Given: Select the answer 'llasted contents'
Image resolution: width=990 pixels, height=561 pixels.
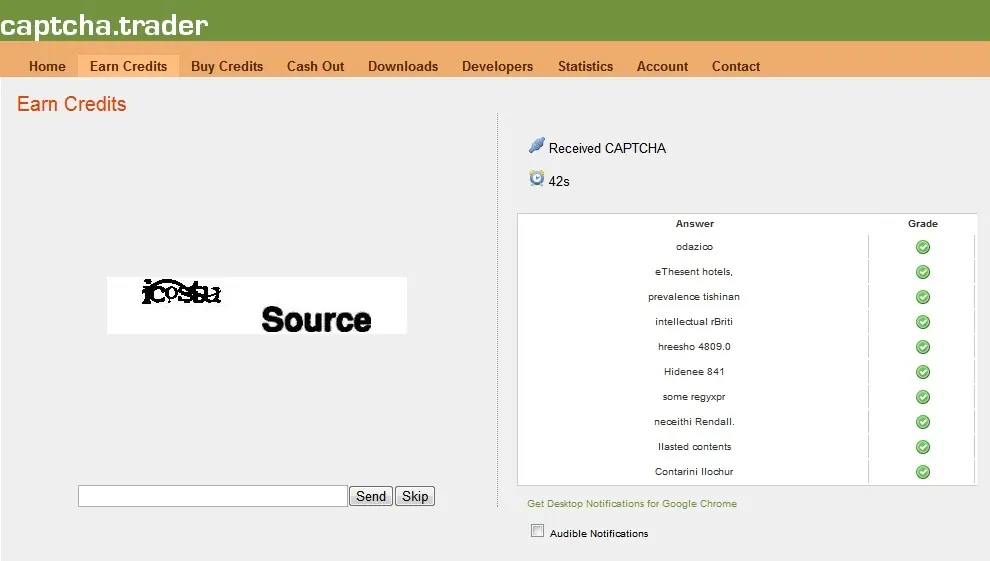Looking at the screenshot, I should pyautogui.click(x=695, y=447).
